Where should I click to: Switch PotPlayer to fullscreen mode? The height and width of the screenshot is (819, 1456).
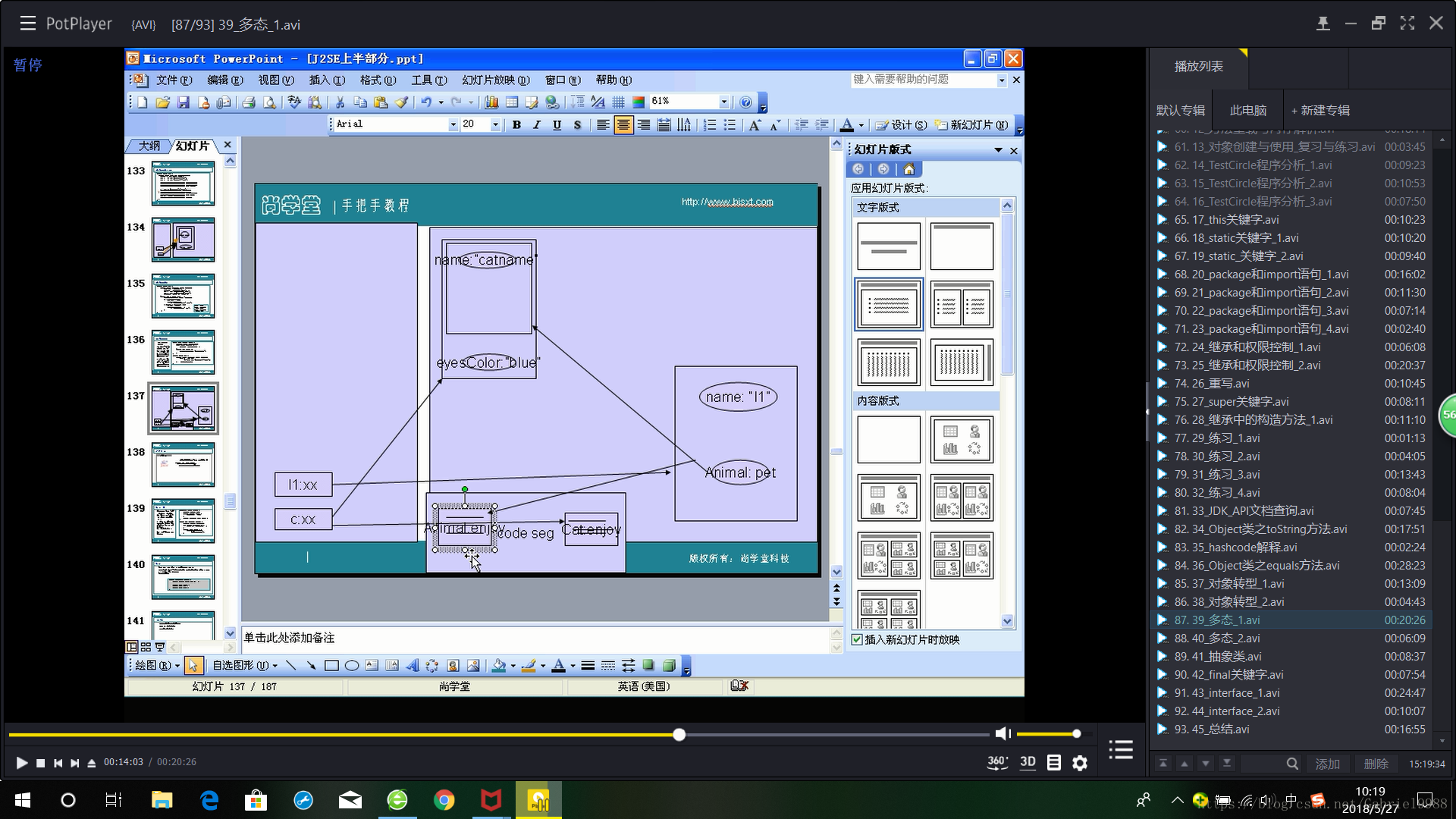tap(1407, 24)
